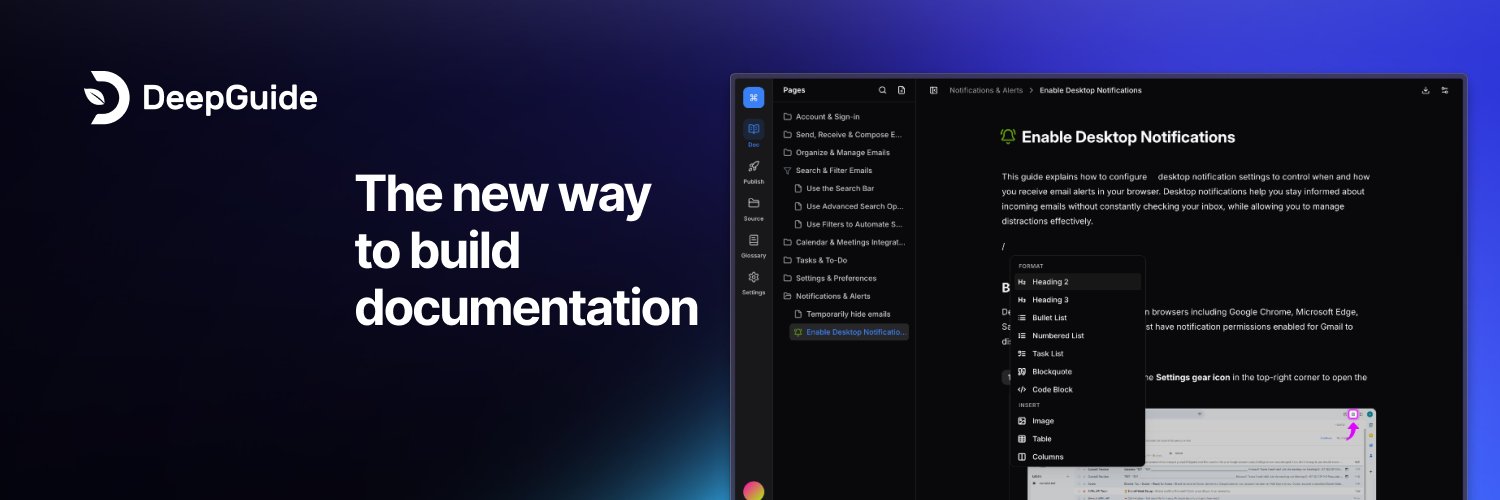The image size is (1500, 500).
Task: Choose Bullet List from format menu
Action: pos(1077,318)
